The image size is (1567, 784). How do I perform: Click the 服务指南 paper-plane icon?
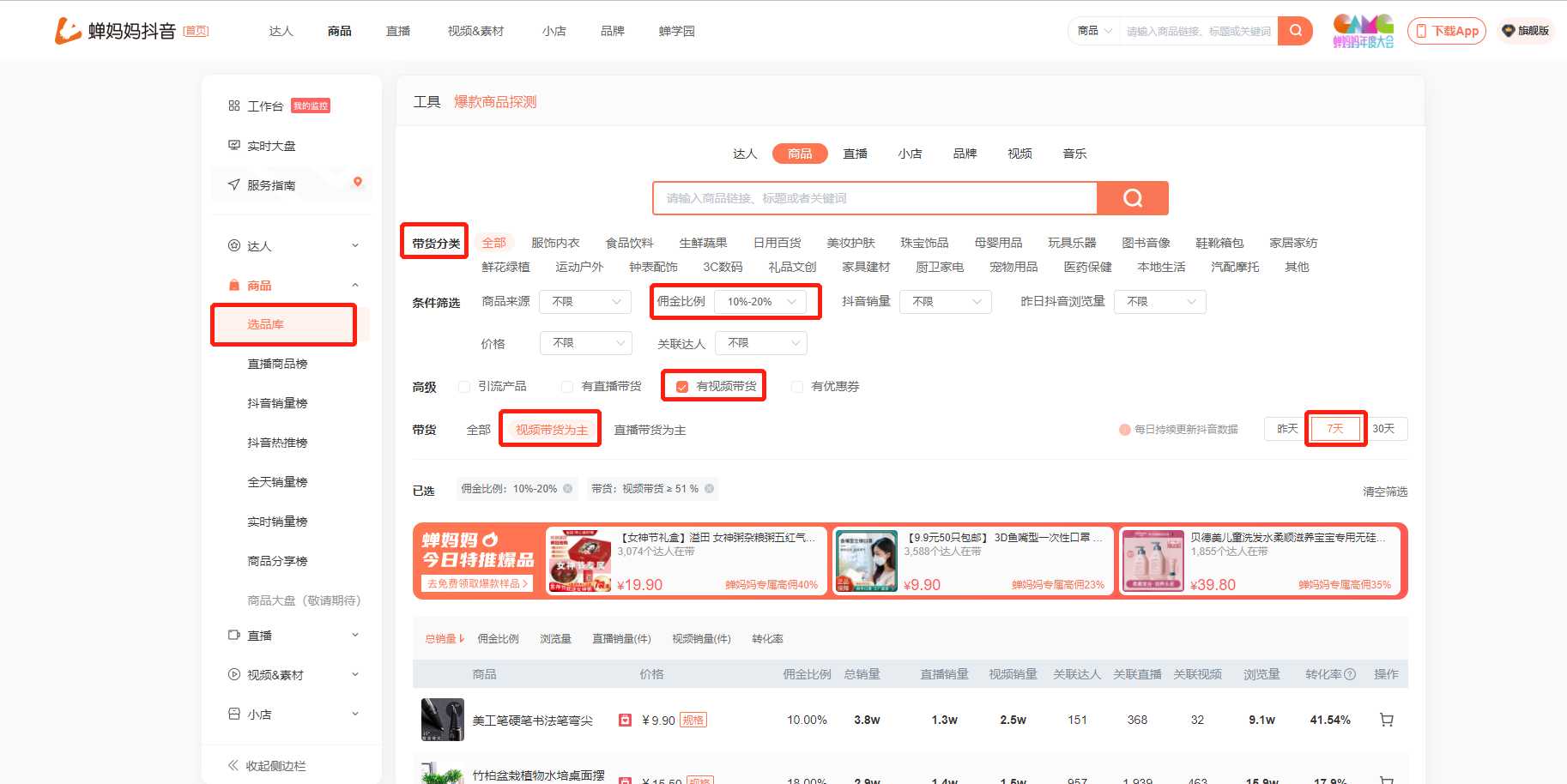point(233,184)
